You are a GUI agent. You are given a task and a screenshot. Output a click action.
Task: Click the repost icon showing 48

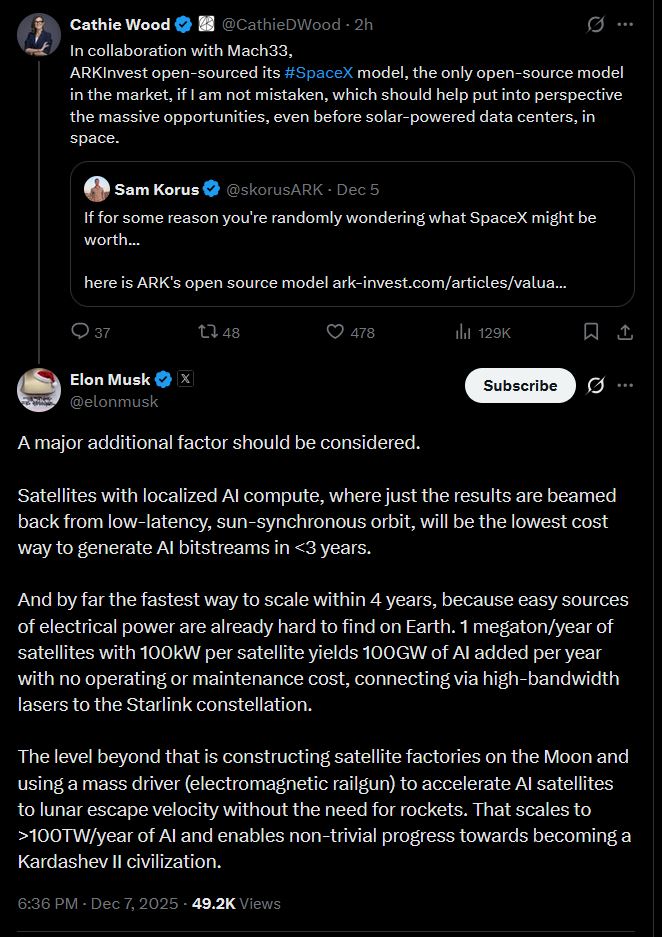coord(209,332)
